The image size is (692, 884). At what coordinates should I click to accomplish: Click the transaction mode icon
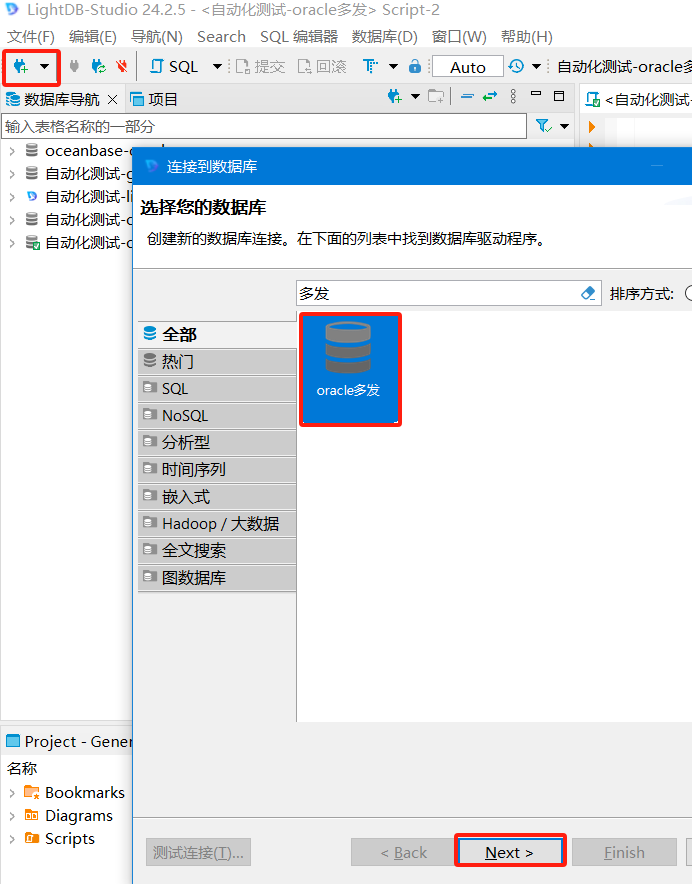pyautogui.click(x=370, y=67)
